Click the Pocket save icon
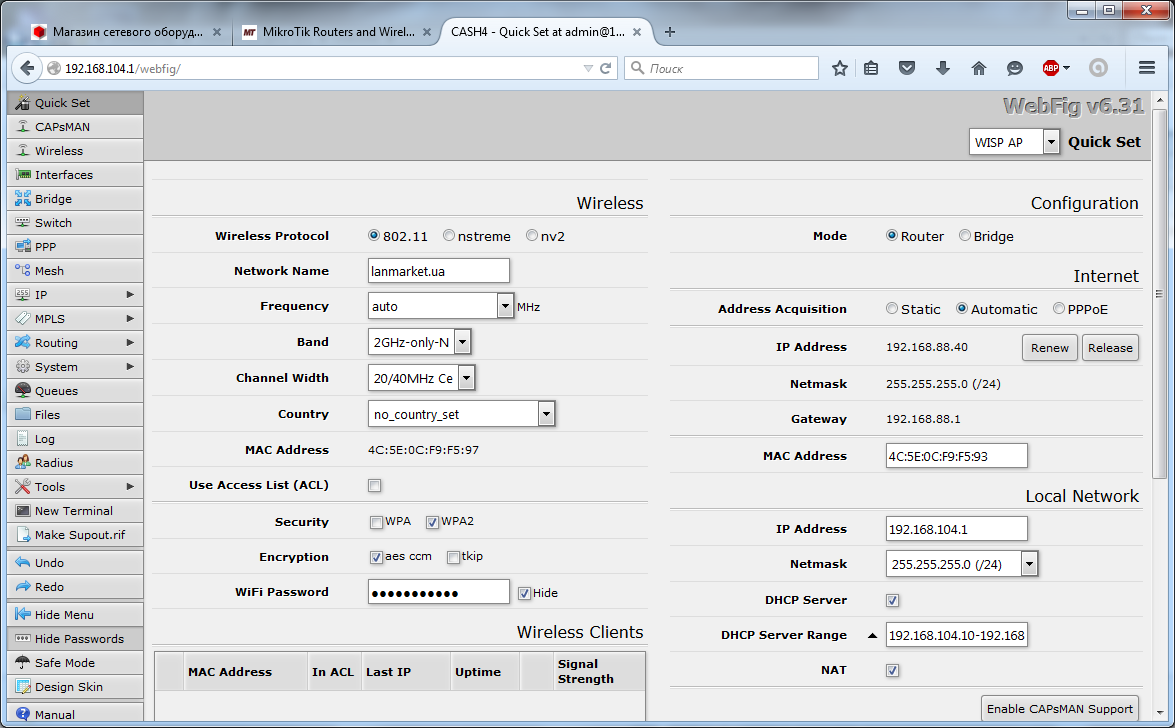Screen dimensions: 1175x728 click(907, 68)
